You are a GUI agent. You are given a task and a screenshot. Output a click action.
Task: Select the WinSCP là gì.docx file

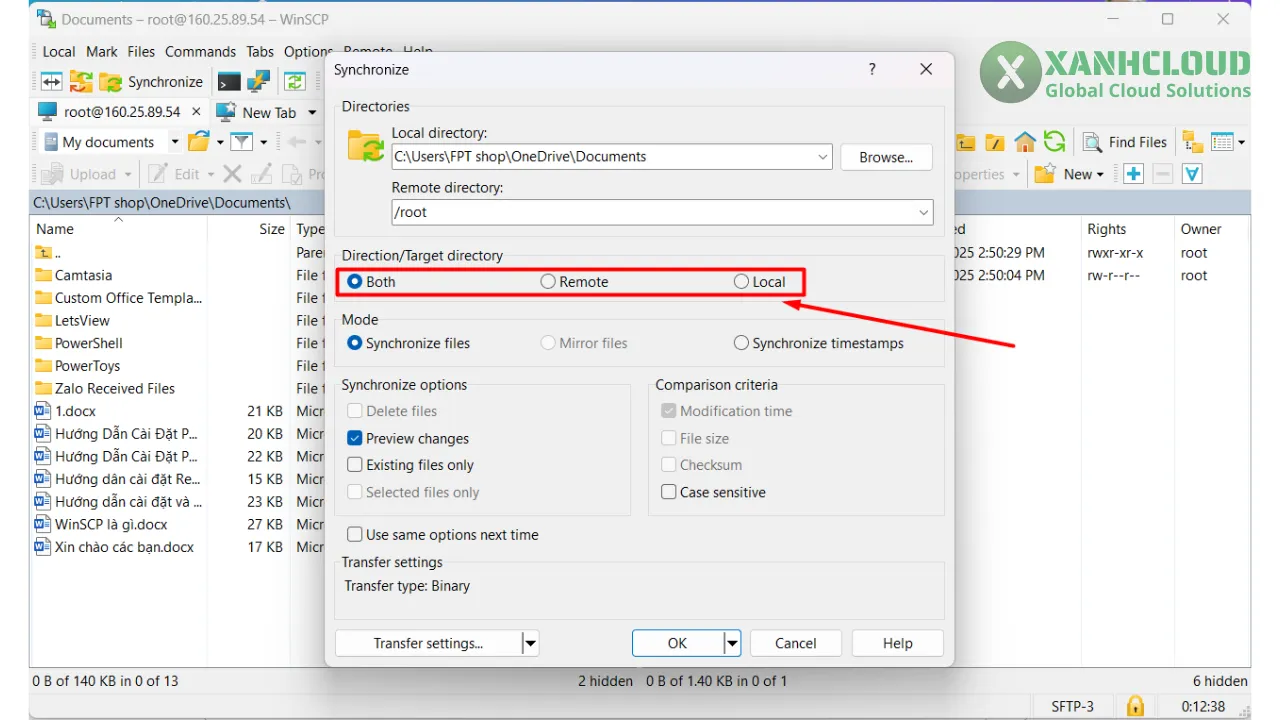[x=111, y=524]
